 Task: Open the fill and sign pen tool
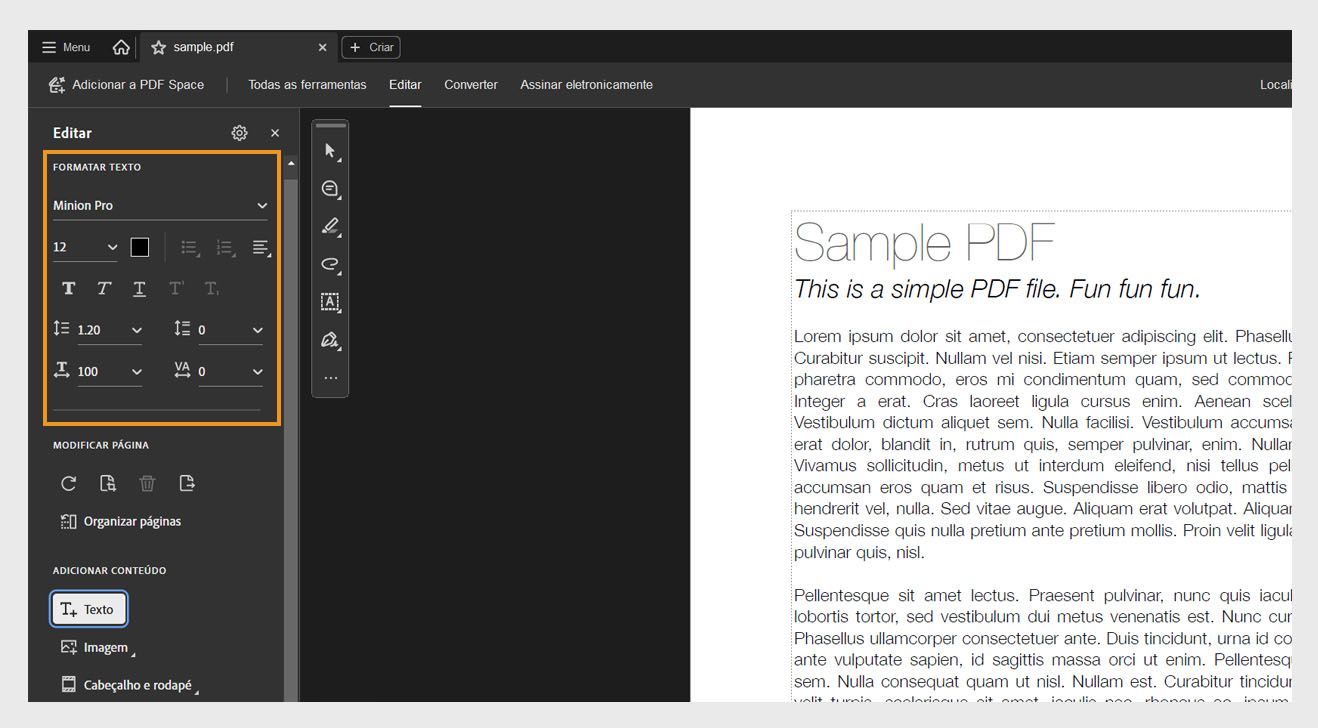point(330,339)
